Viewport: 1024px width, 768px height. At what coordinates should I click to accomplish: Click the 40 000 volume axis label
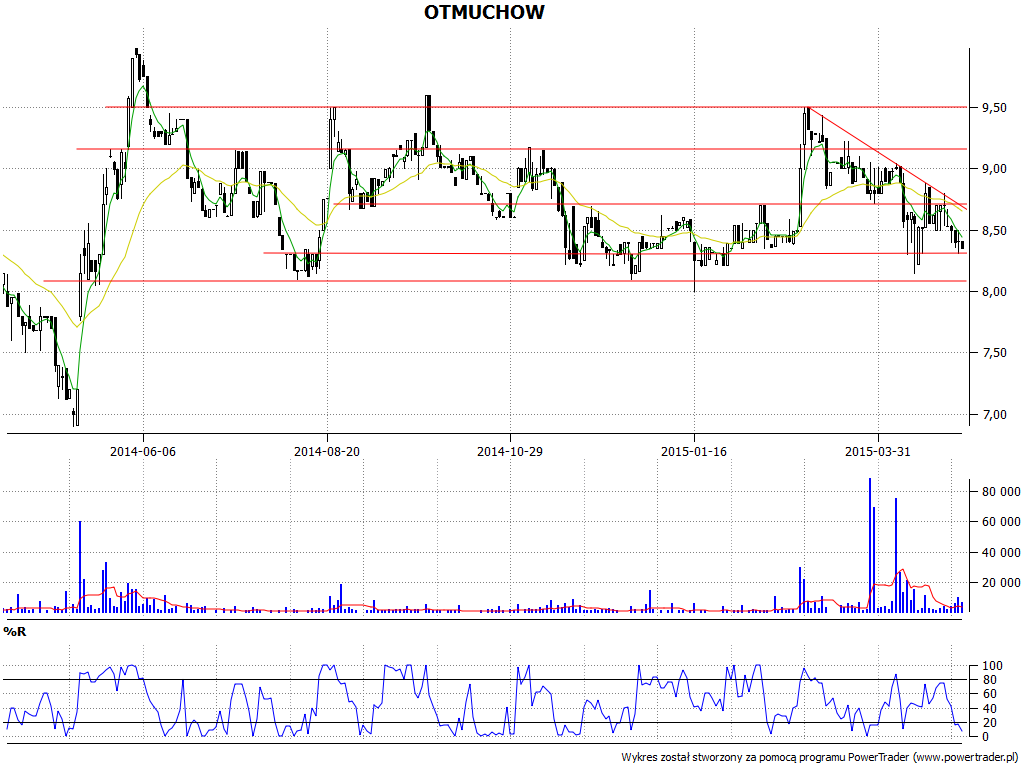(x=1001, y=552)
